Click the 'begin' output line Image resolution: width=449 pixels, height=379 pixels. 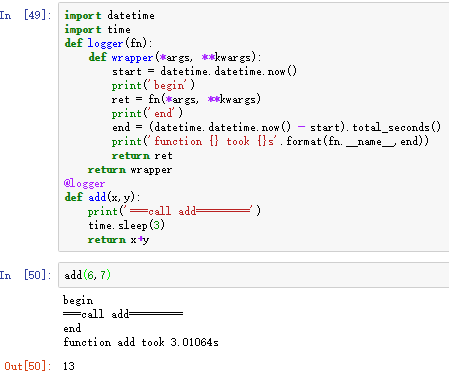click(78, 300)
